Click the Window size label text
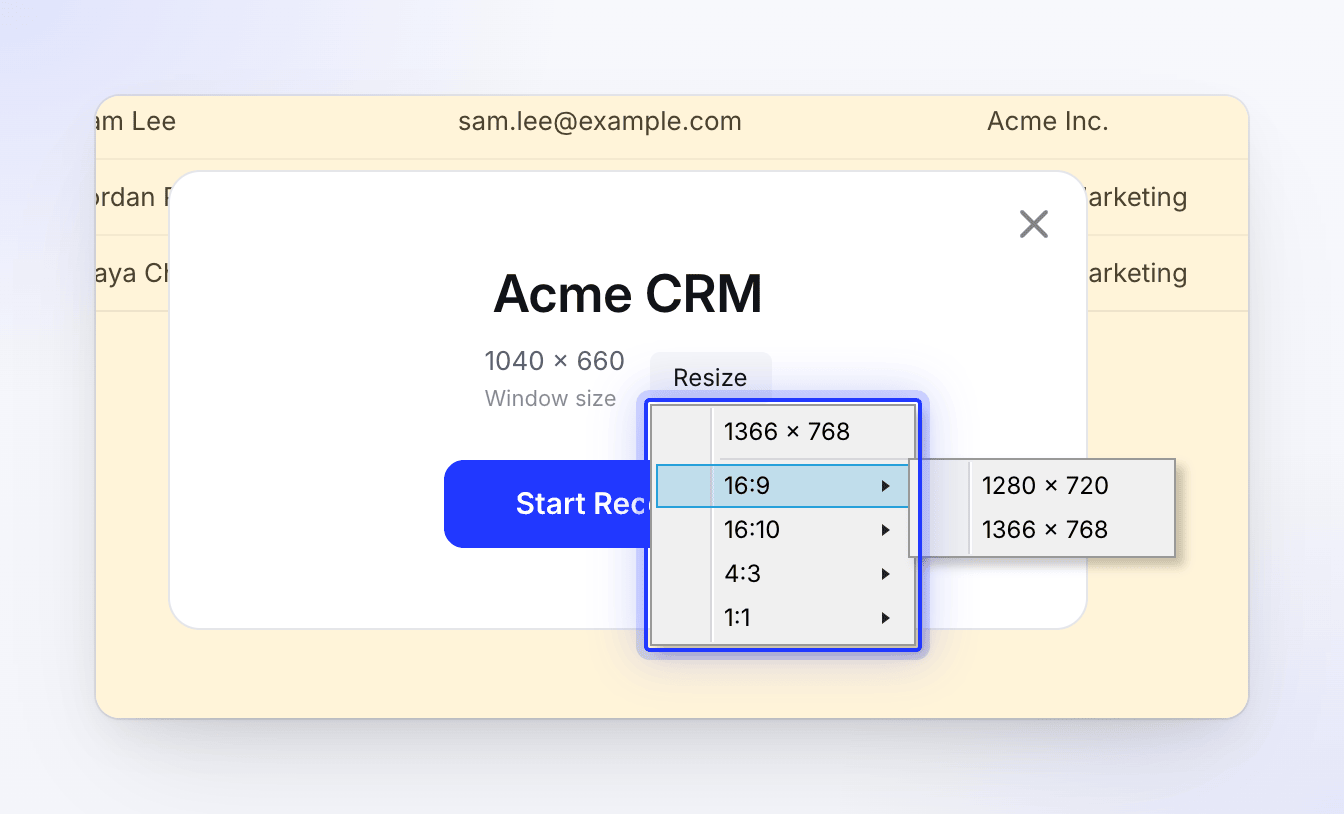This screenshot has width=1344, height=814. tap(551, 399)
